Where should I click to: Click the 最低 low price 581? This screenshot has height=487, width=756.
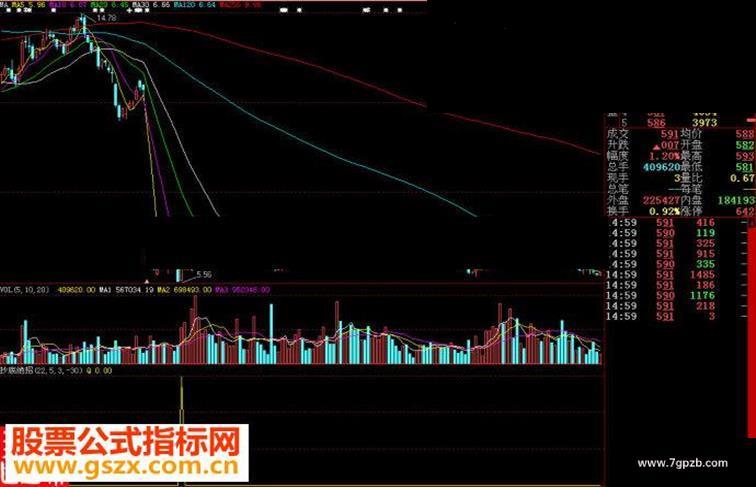pyautogui.click(x=745, y=167)
